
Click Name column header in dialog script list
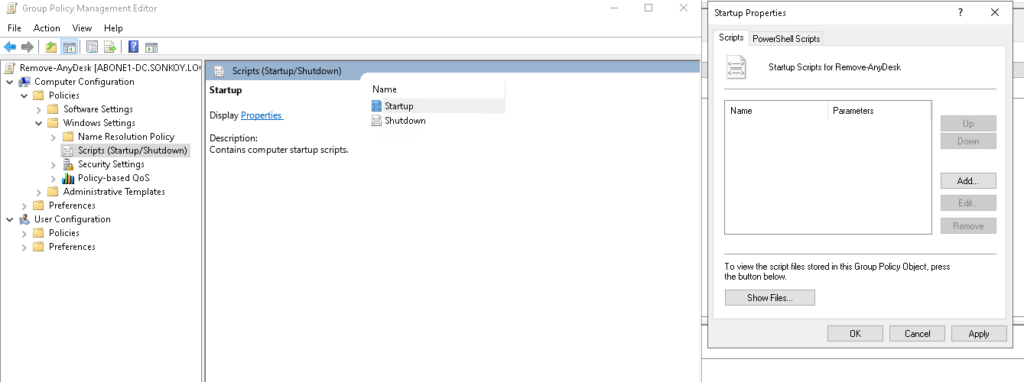pyautogui.click(x=776, y=111)
